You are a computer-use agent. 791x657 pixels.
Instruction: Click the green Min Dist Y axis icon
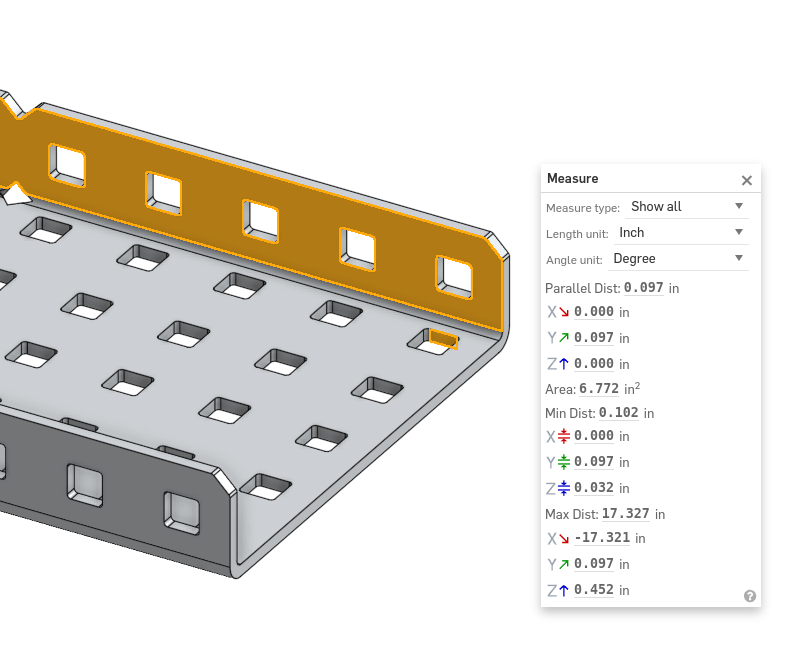564,462
